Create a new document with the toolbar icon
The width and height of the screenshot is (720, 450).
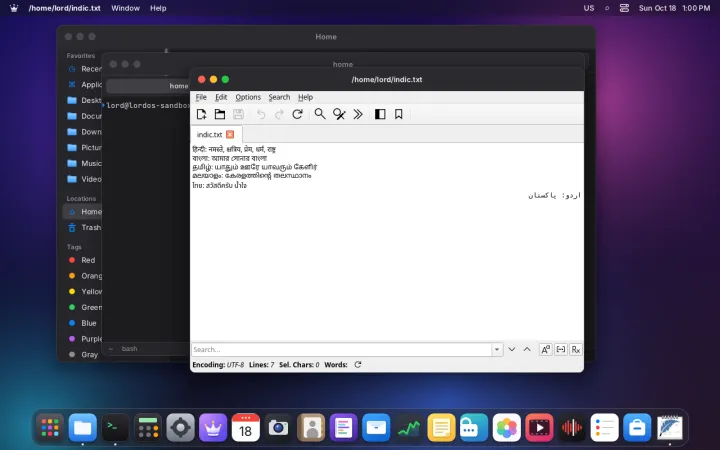[201, 114]
